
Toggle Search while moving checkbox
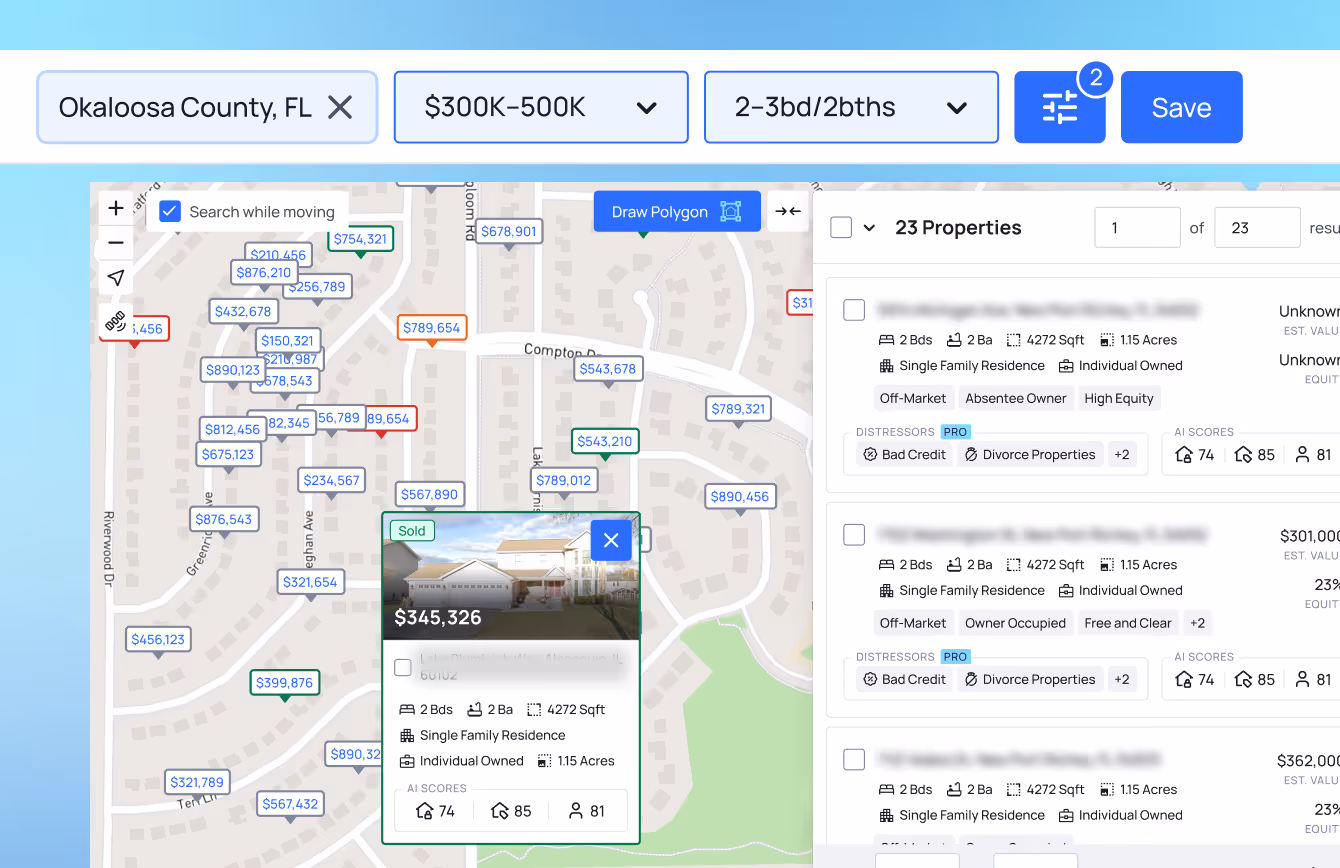(170, 212)
